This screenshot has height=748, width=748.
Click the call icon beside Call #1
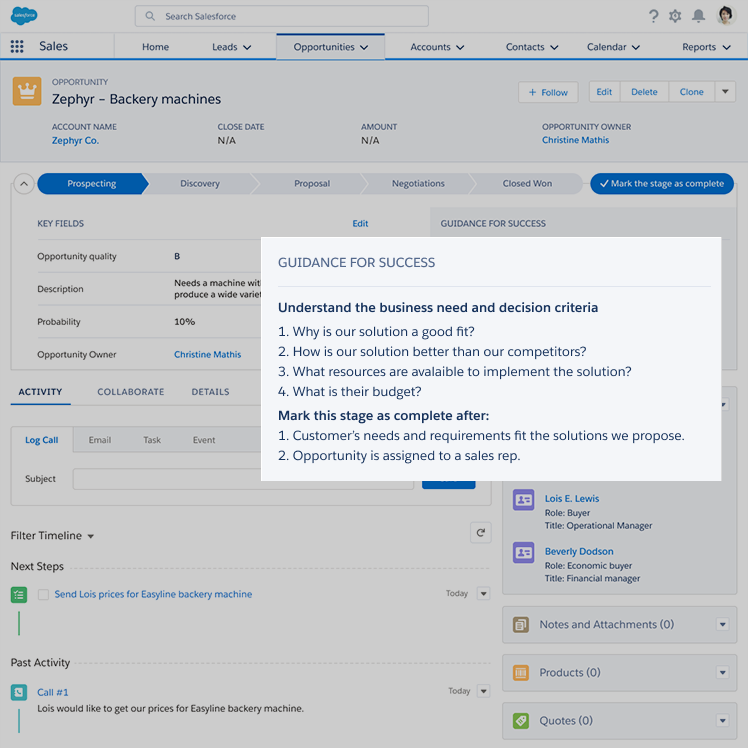19,692
